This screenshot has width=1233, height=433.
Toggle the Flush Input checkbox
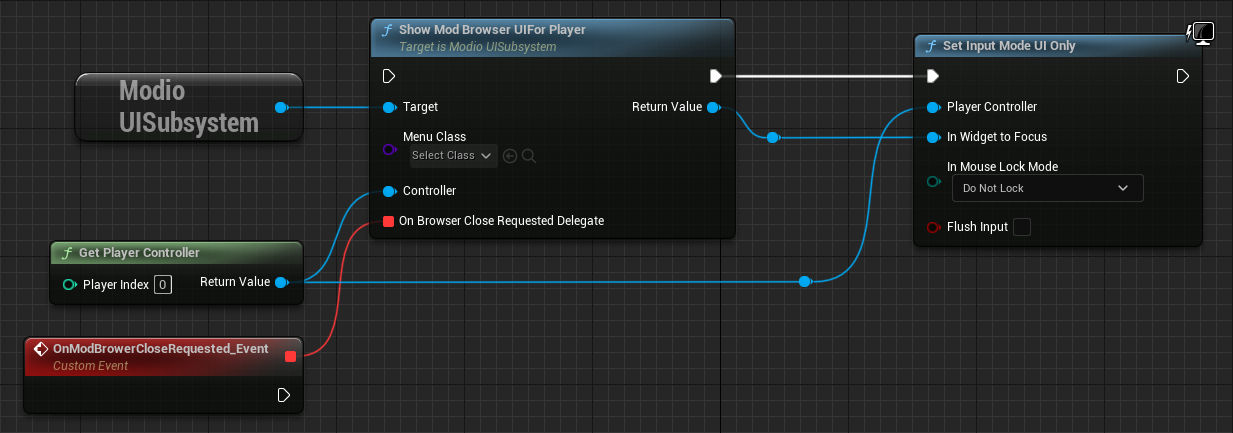click(1021, 227)
